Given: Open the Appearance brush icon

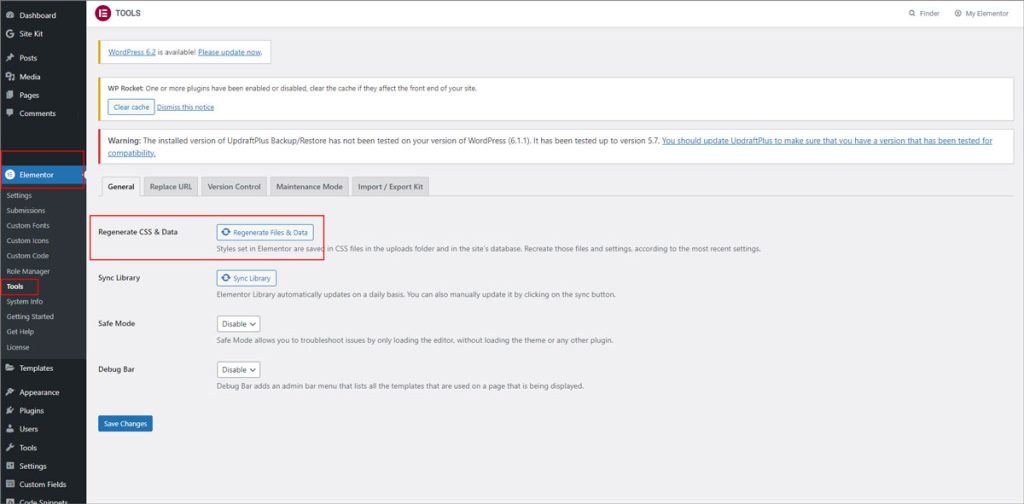Looking at the screenshot, I should [9, 392].
